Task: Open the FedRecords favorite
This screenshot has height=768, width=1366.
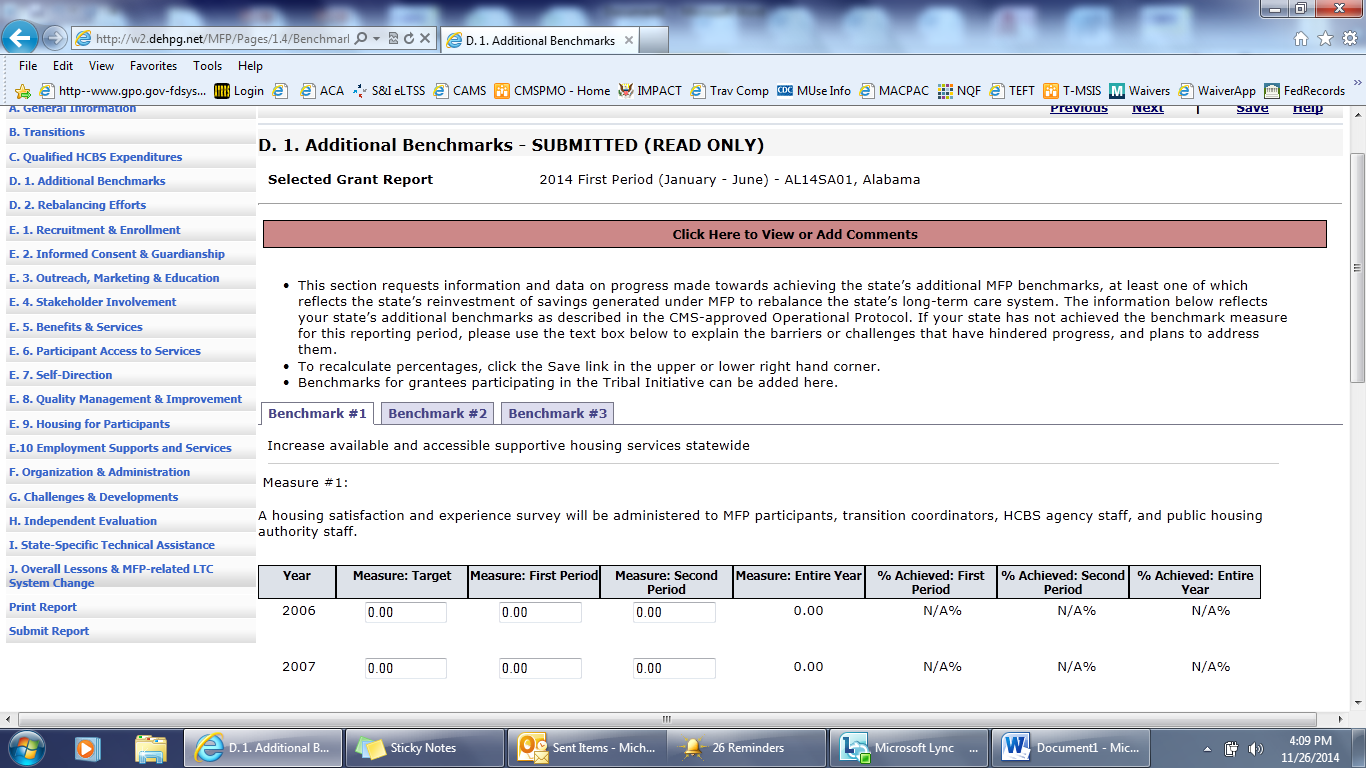Action: (x=1305, y=91)
